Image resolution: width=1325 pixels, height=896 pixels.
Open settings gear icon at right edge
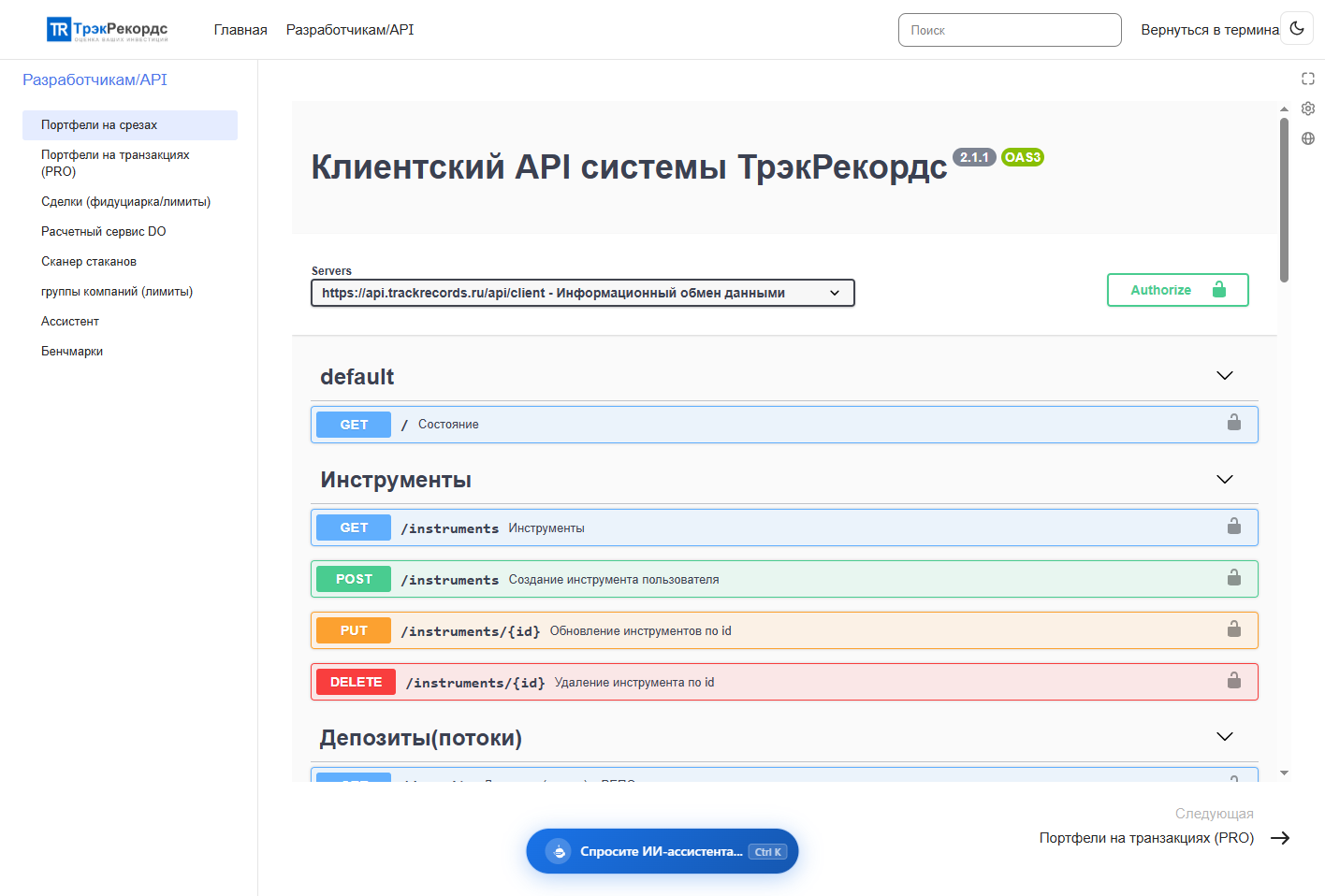coord(1308,108)
